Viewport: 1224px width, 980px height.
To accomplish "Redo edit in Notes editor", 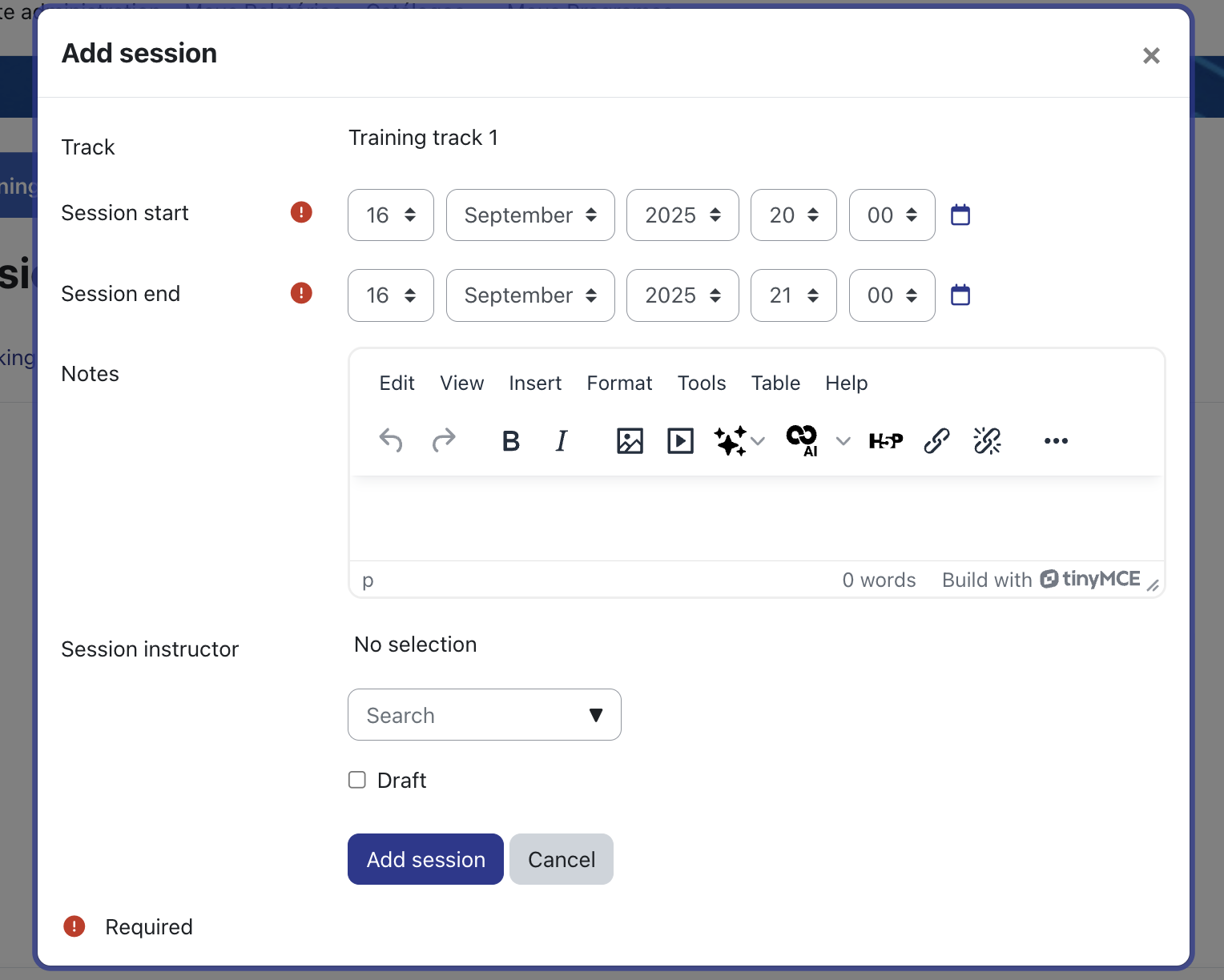I will tap(443, 440).
